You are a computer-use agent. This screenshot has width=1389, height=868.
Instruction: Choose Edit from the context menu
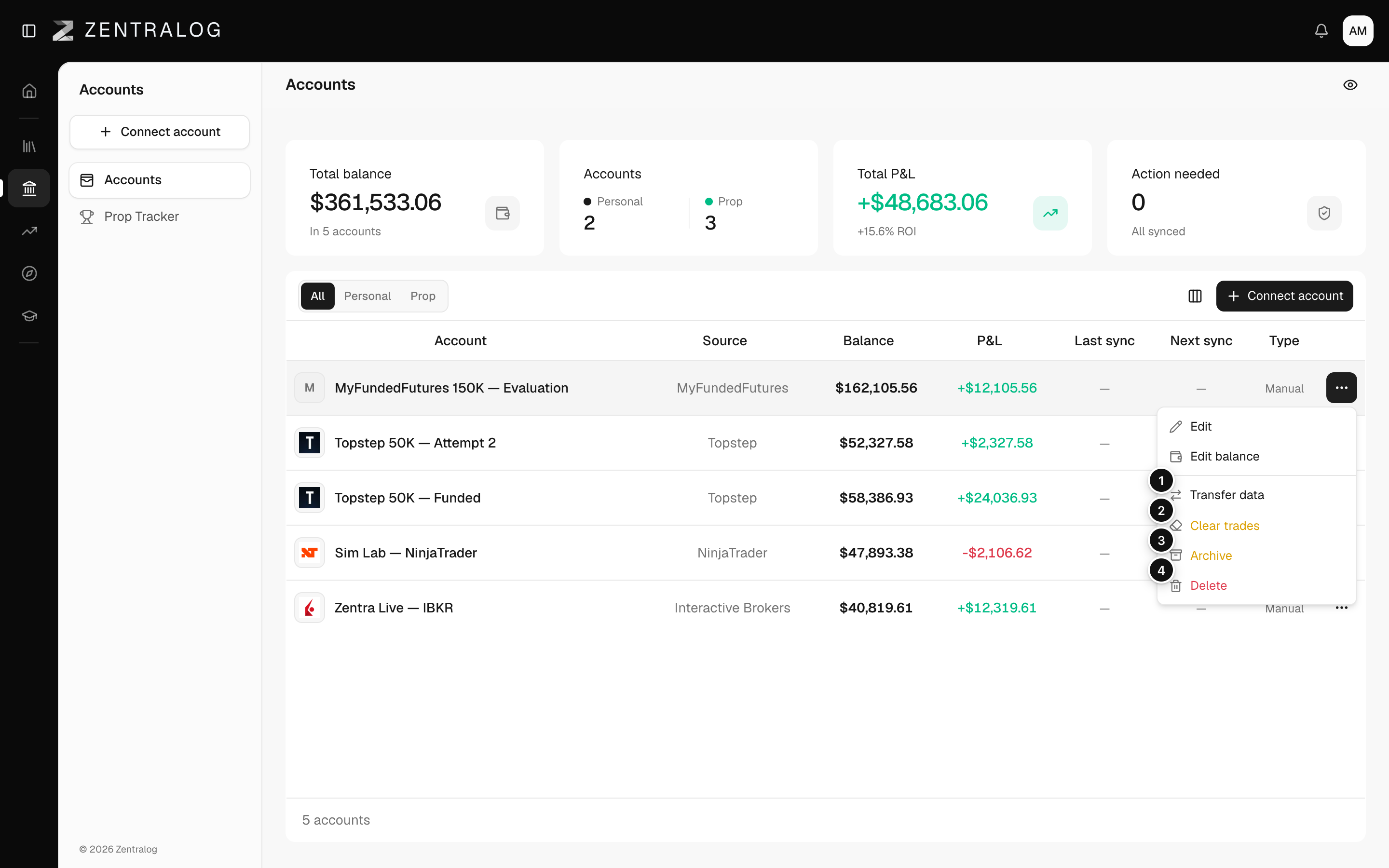pos(1256,426)
